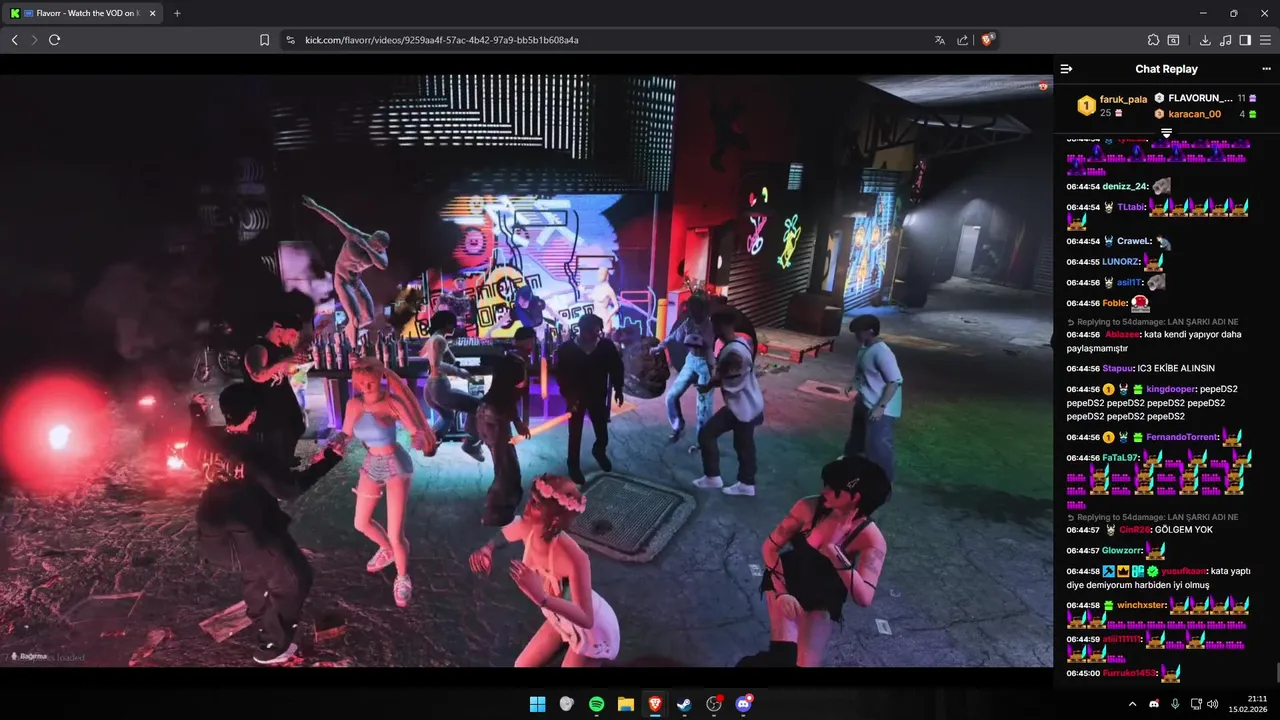Image resolution: width=1280 pixels, height=720 pixels.
Task: Toggle the browser sidebar panel
Action: pyautogui.click(x=1245, y=40)
